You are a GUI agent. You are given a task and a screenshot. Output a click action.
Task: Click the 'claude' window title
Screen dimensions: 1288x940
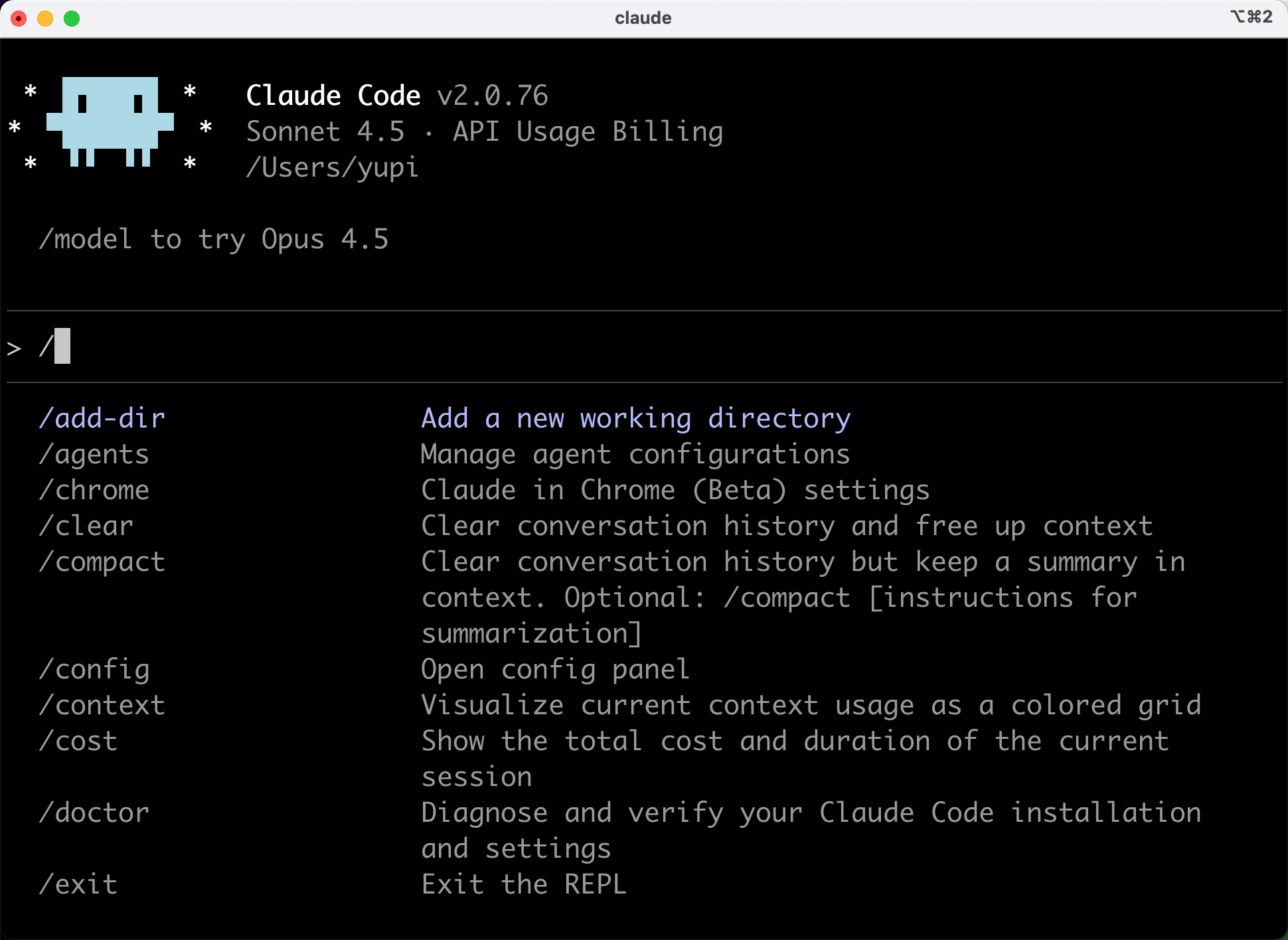643,18
